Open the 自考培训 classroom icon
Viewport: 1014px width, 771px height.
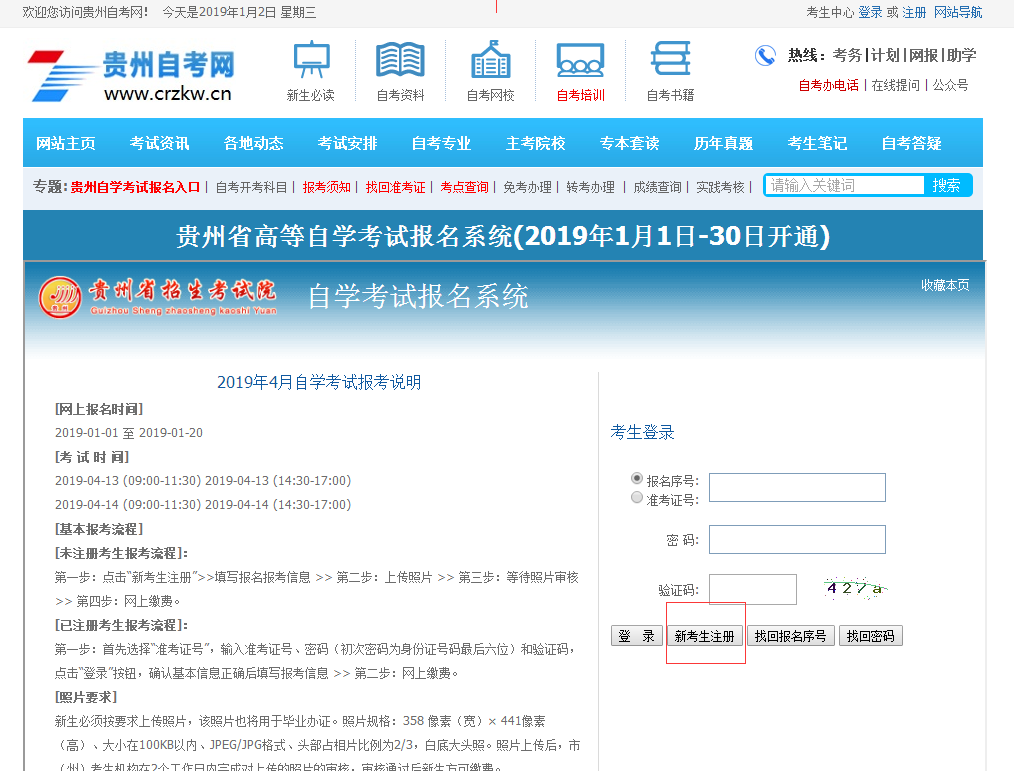[580, 60]
